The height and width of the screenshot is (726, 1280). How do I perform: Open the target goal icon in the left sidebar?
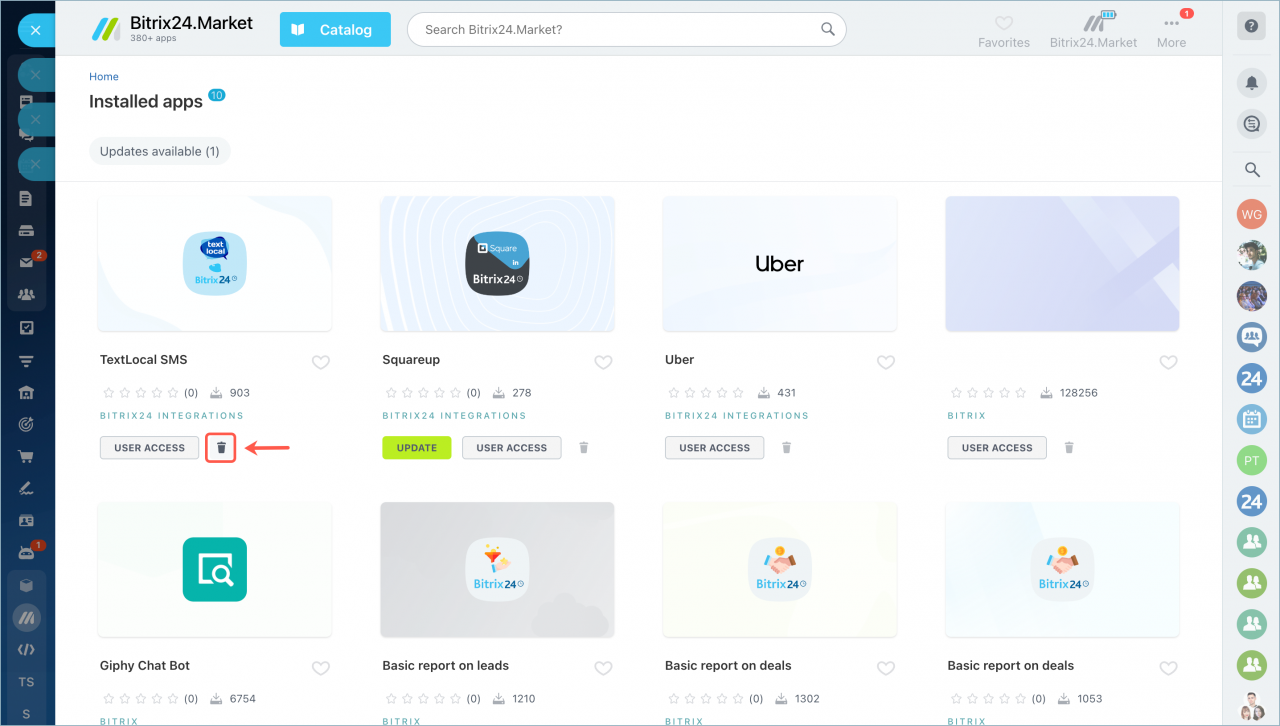coord(27,425)
